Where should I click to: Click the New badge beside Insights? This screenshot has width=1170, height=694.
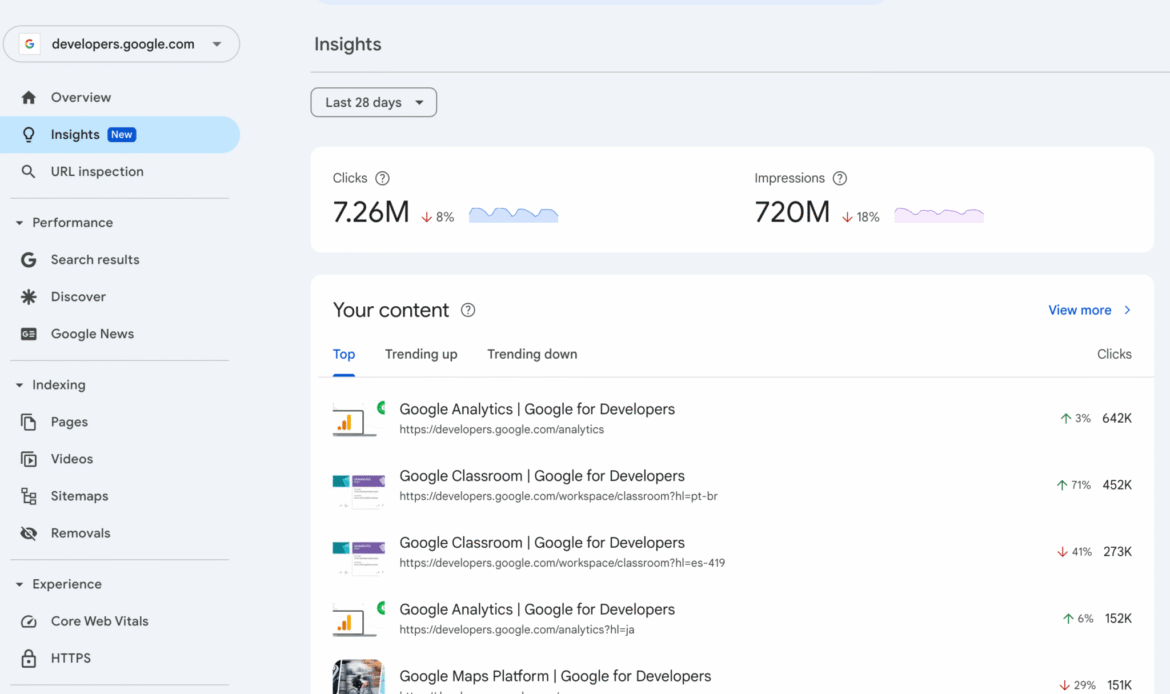pyautogui.click(x=122, y=134)
